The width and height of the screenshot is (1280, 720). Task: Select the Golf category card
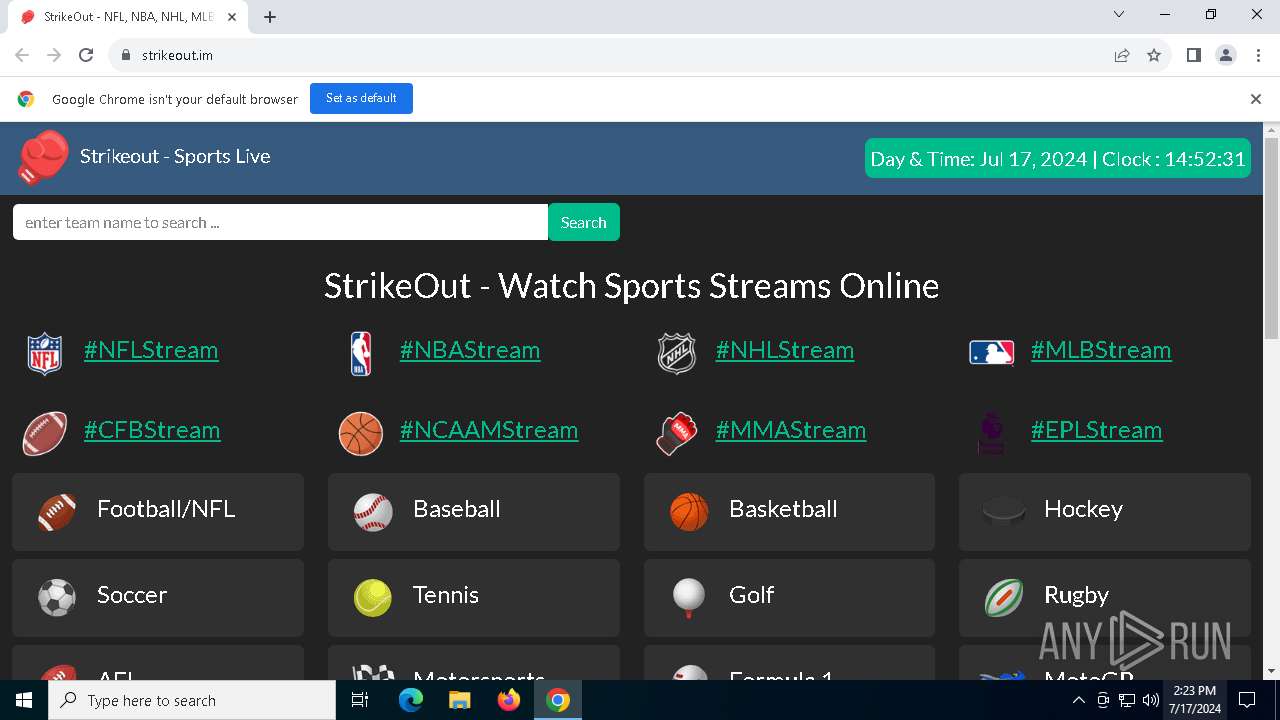pos(789,598)
